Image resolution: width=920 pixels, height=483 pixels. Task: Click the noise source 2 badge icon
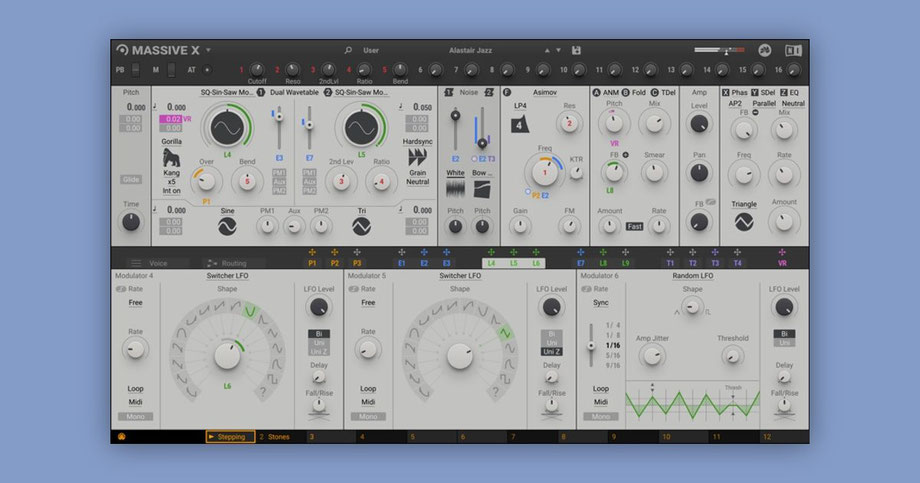click(489, 93)
